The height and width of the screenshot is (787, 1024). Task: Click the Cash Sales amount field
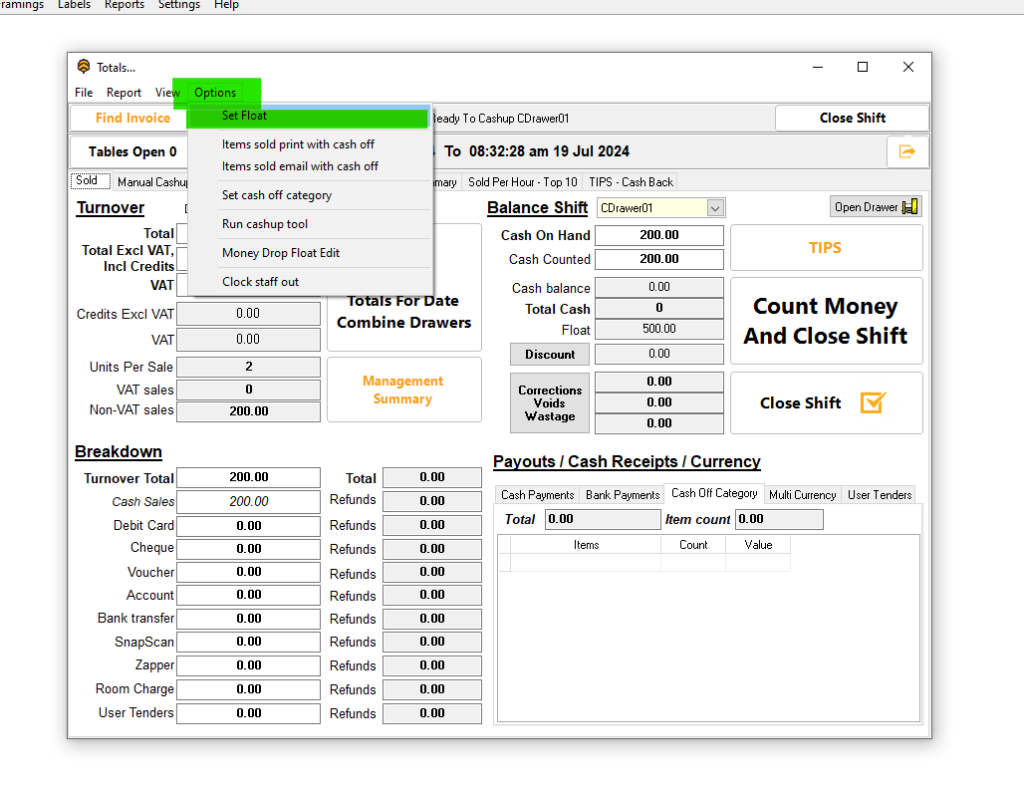[248, 501]
